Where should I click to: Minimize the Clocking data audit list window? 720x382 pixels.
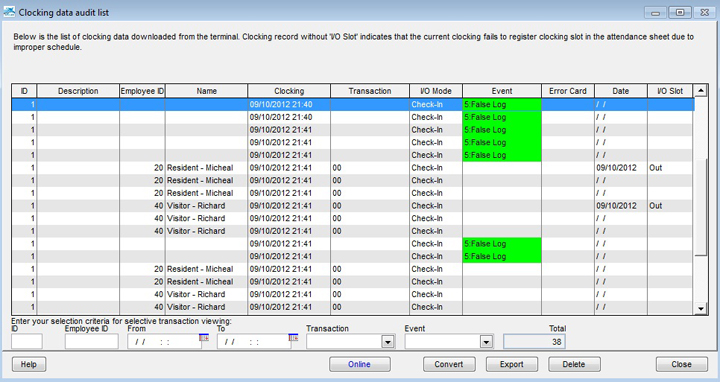click(x=655, y=13)
